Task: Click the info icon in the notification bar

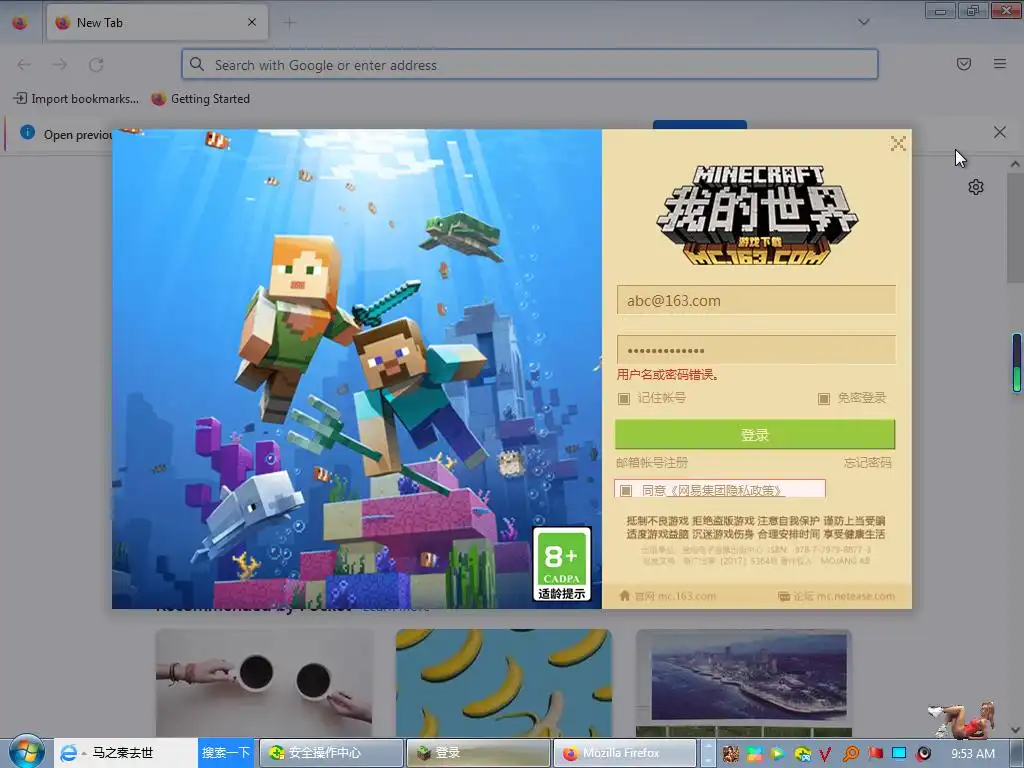Action: click(x=27, y=133)
